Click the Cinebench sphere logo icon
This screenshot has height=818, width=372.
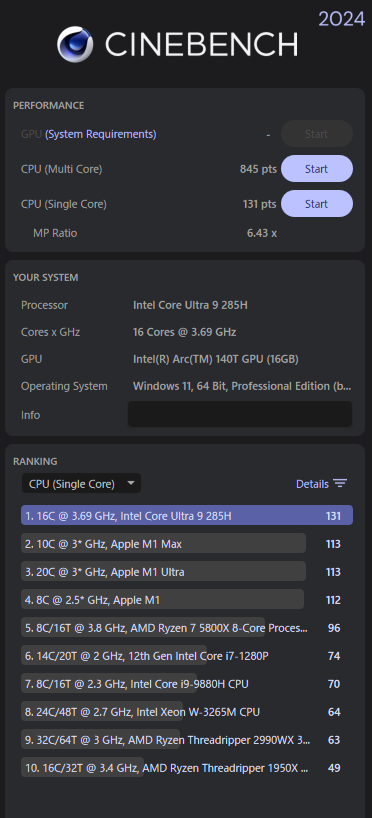[x=75, y=44]
